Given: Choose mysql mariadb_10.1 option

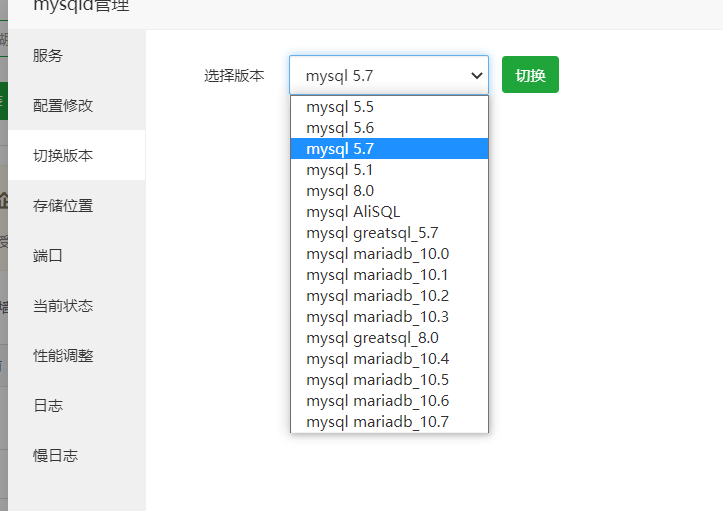Looking at the screenshot, I should point(389,274).
